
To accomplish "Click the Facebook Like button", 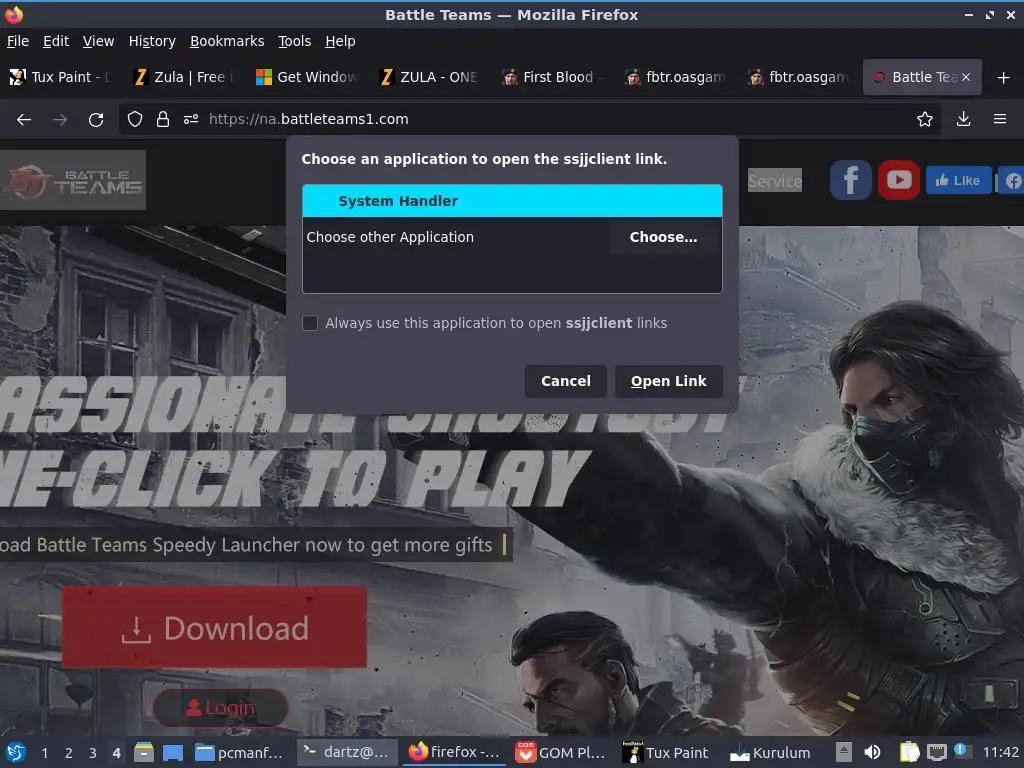I will [958, 180].
